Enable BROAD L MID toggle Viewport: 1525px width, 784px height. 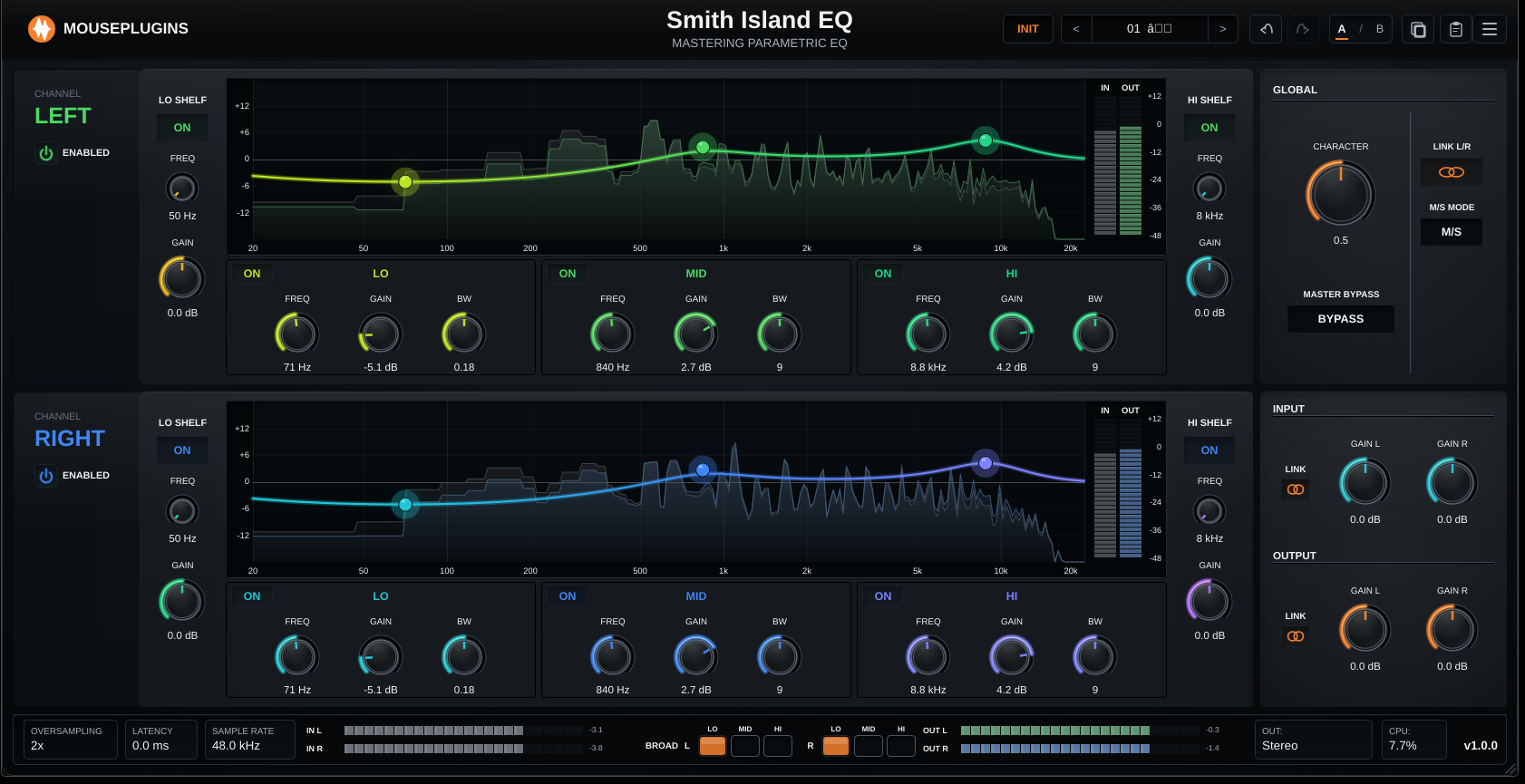point(745,746)
